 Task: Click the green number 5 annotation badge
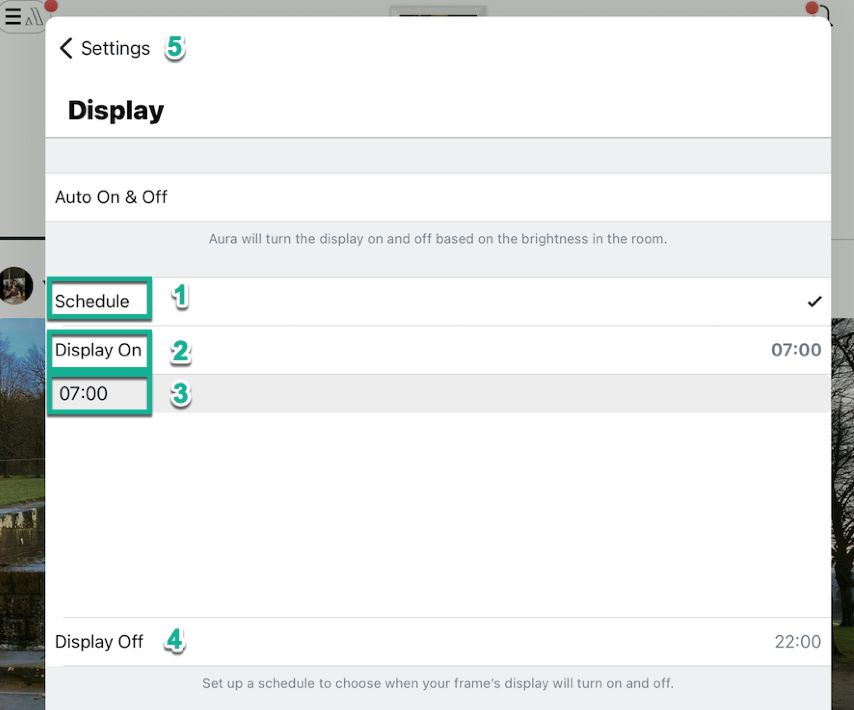point(175,47)
